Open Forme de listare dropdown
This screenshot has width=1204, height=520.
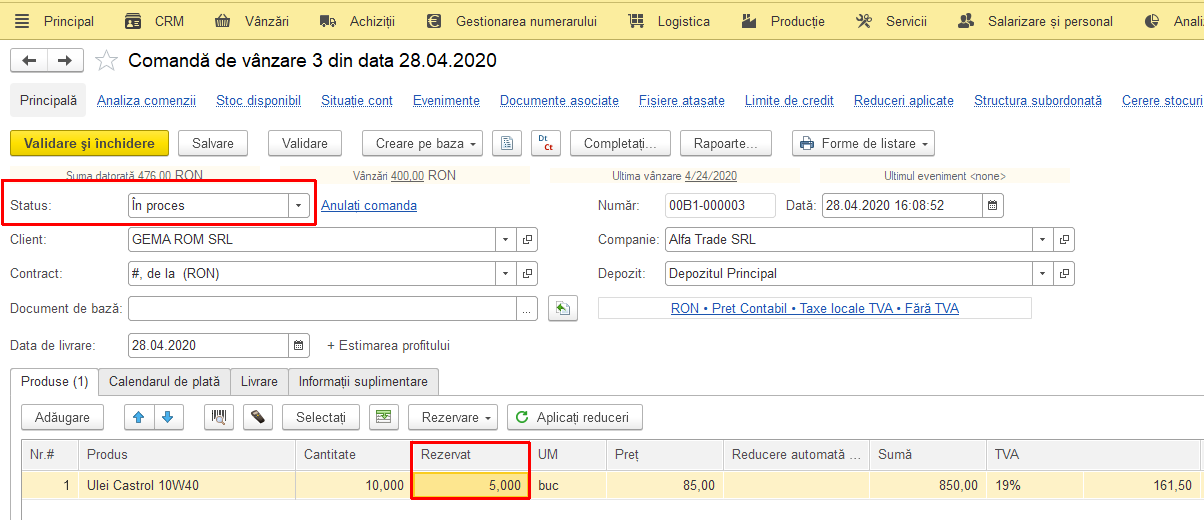point(863,143)
